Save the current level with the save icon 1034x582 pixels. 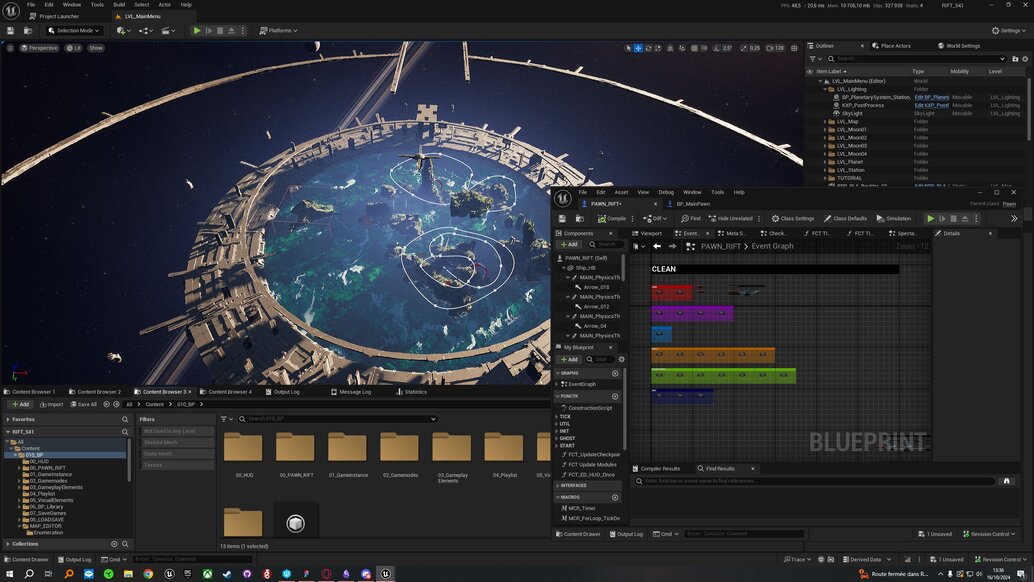[10, 31]
